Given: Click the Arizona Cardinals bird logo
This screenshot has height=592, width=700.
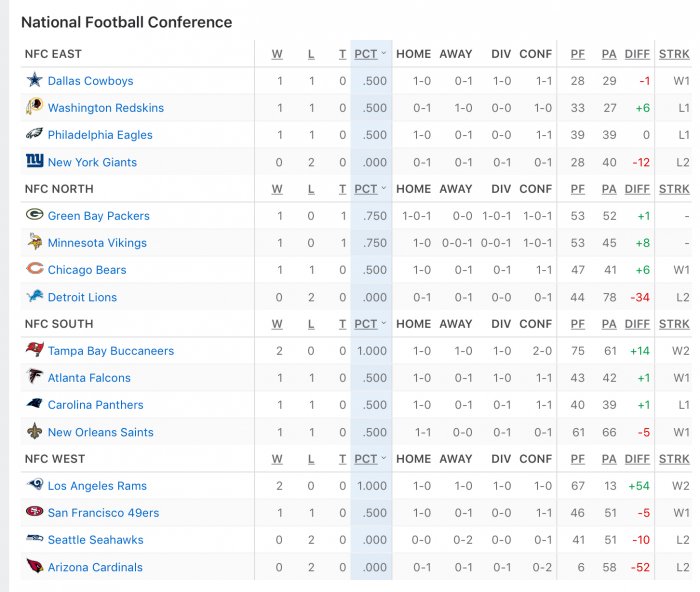Looking at the screenshot, I should (34, 566).
